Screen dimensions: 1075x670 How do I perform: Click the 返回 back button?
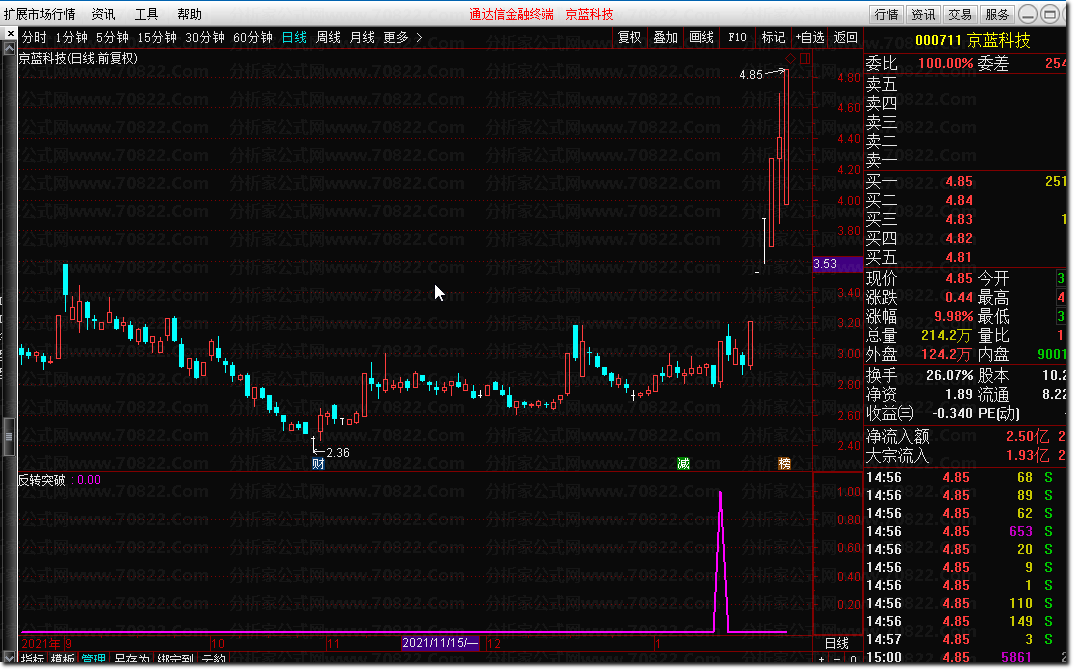point(845,37)
